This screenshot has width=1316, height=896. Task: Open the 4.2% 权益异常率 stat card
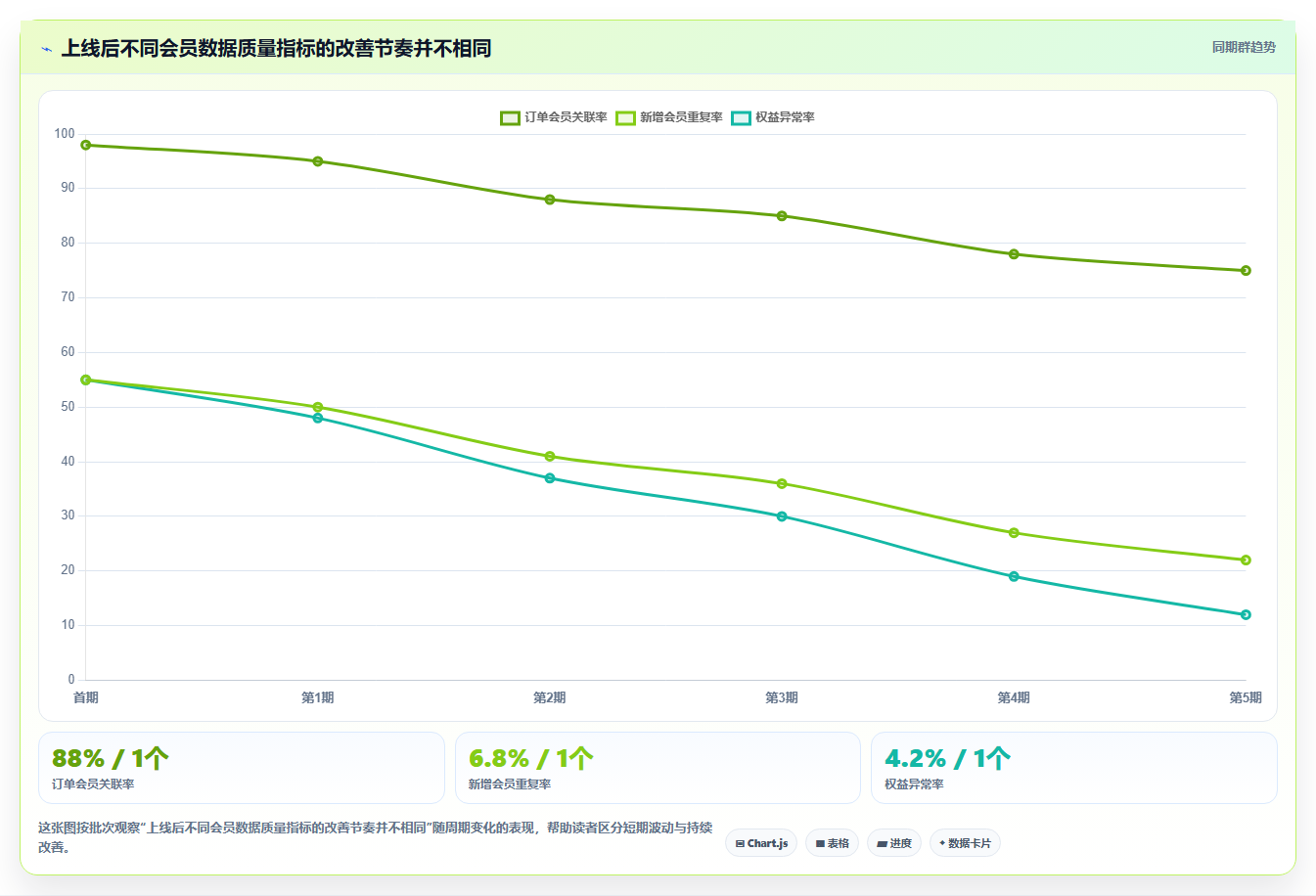coord(1074,768)
